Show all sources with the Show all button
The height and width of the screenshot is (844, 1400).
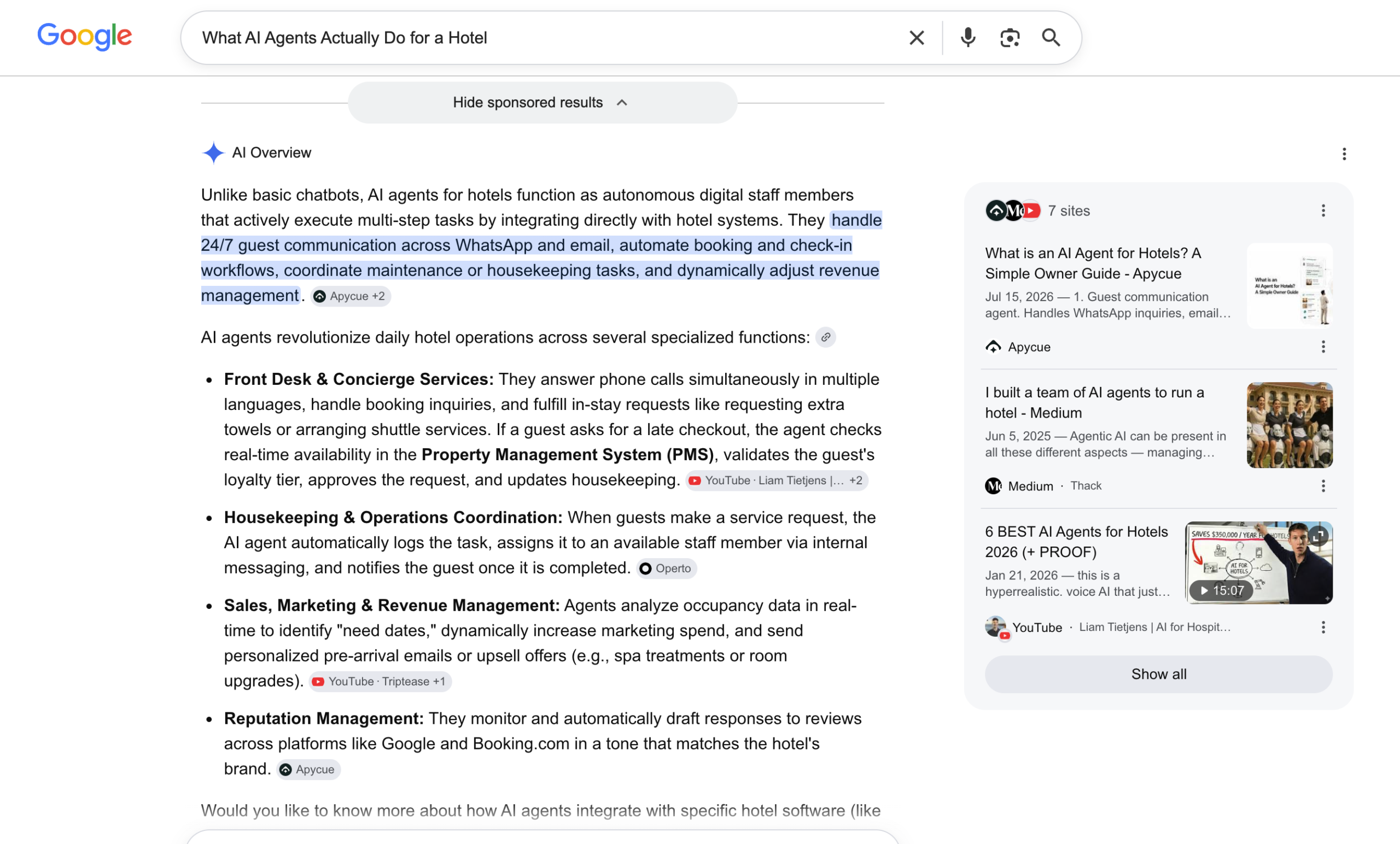pyautogui.click(x=1158, y=674)
